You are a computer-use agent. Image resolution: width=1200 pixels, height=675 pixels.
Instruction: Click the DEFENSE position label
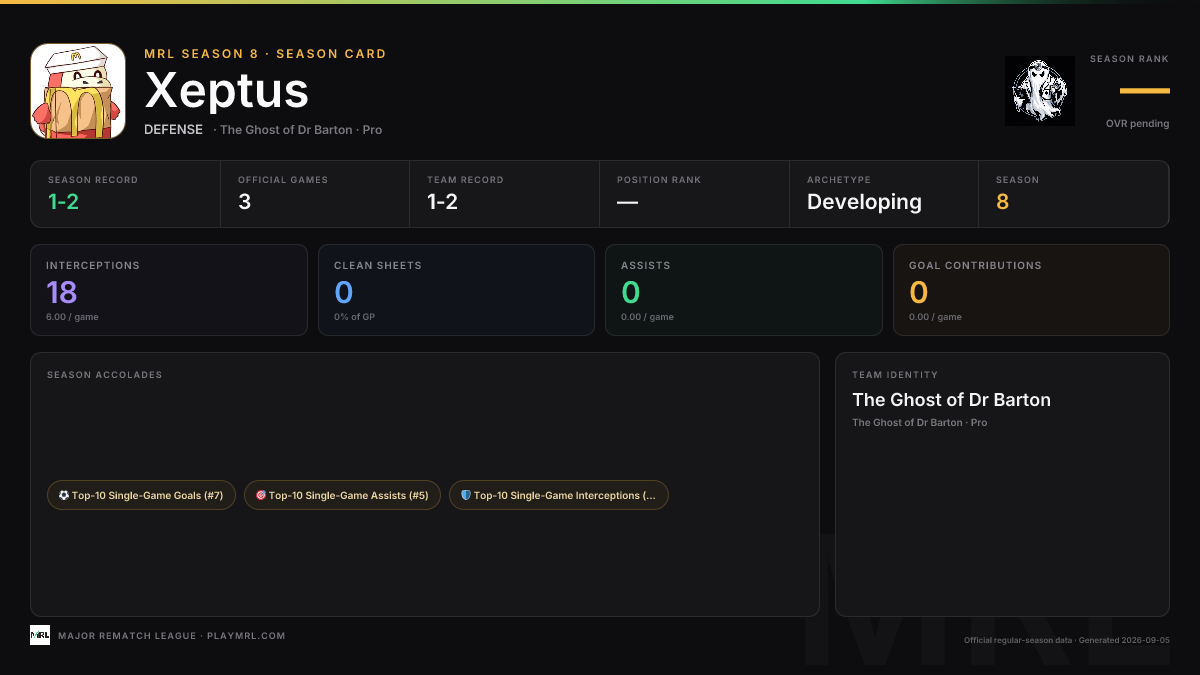pyautogui.click(x=173, y=130)
